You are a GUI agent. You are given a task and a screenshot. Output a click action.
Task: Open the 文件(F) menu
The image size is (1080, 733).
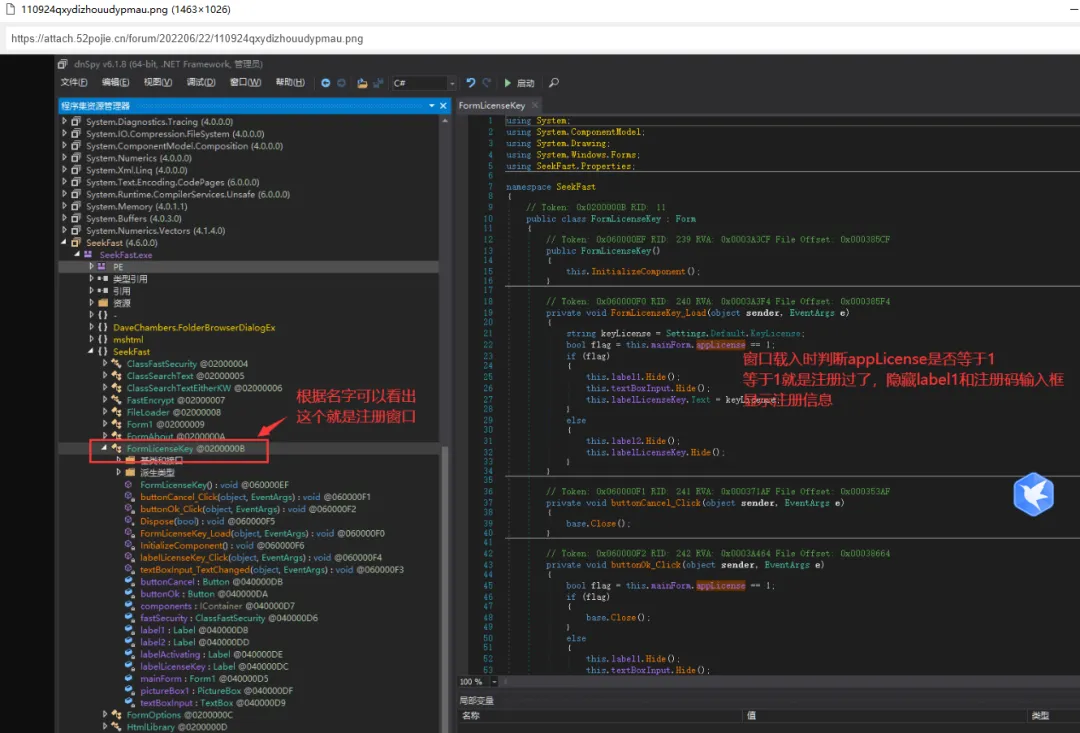(x=74, y=82)
